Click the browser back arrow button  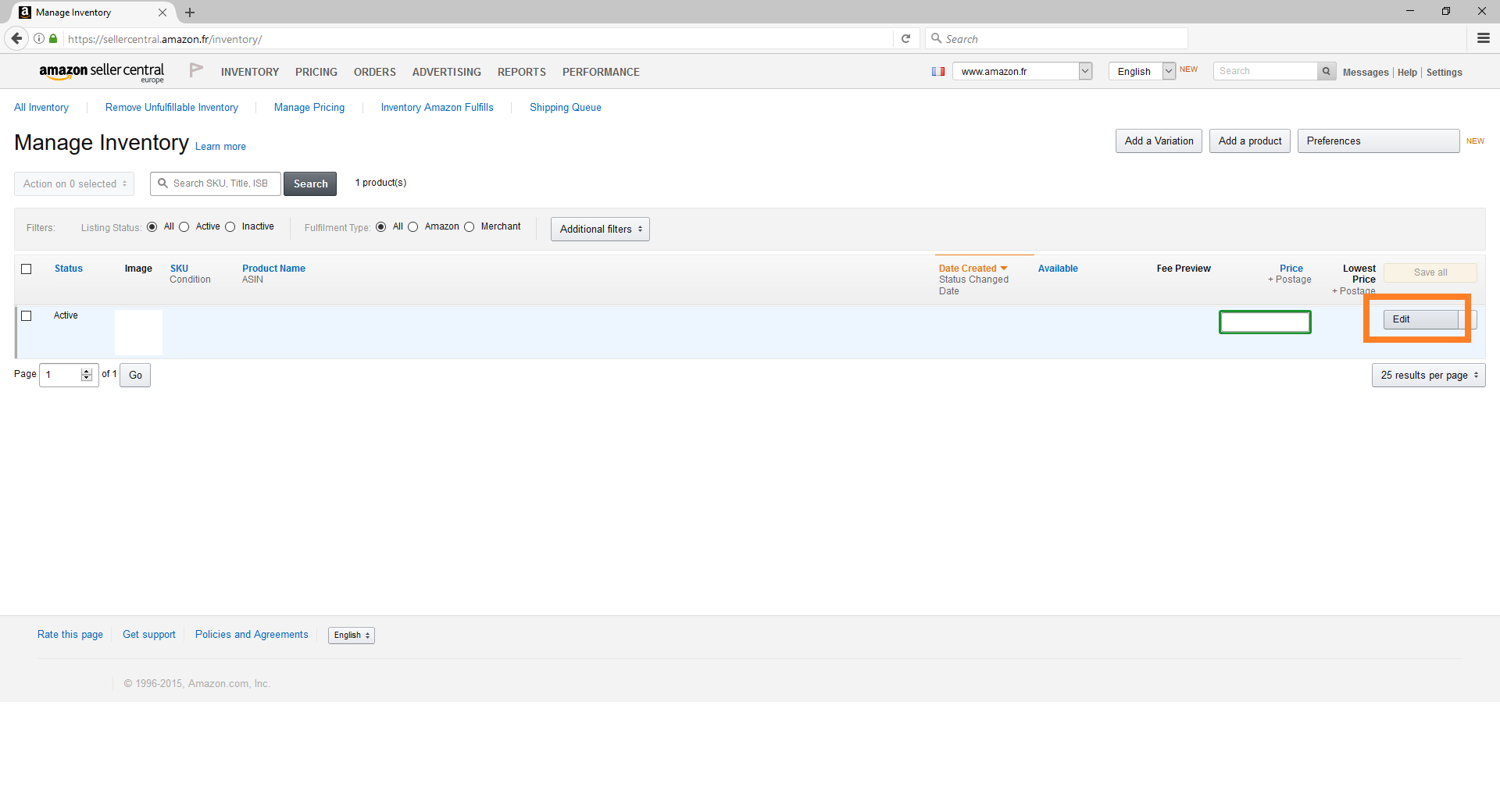click(x=16, y=38)
